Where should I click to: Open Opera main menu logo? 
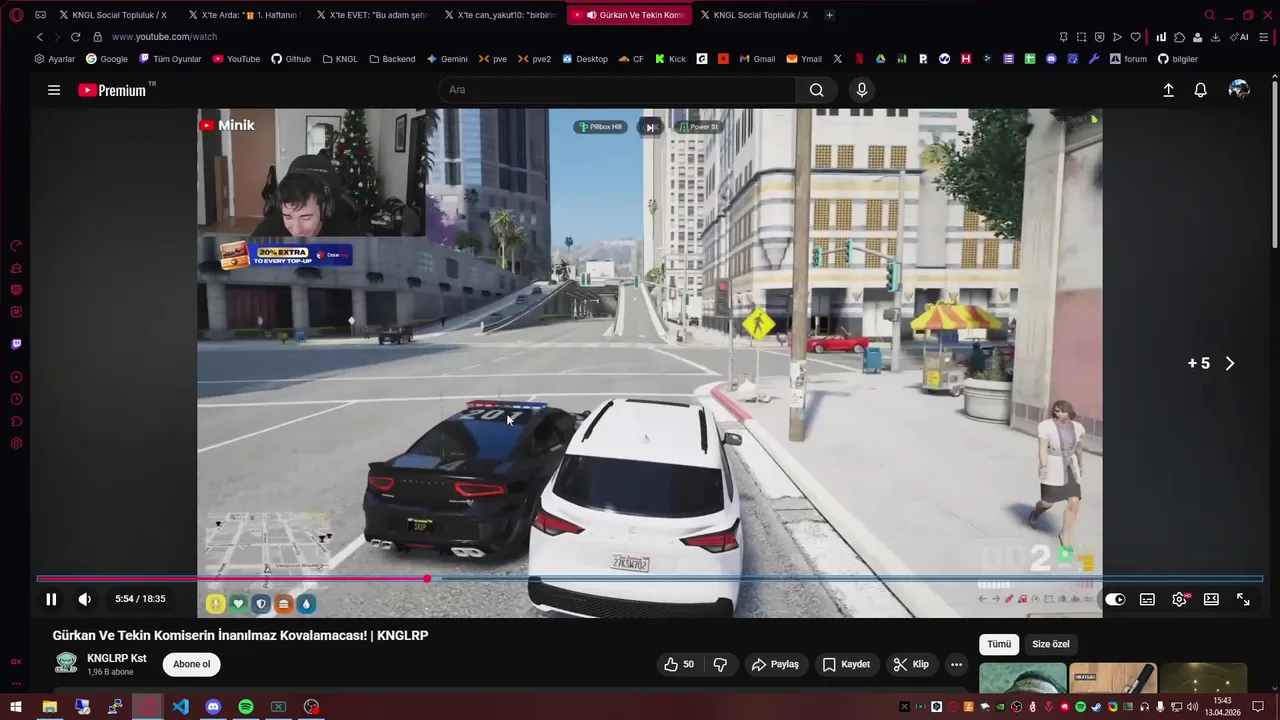pyautogui.click(x=15, y=15)
